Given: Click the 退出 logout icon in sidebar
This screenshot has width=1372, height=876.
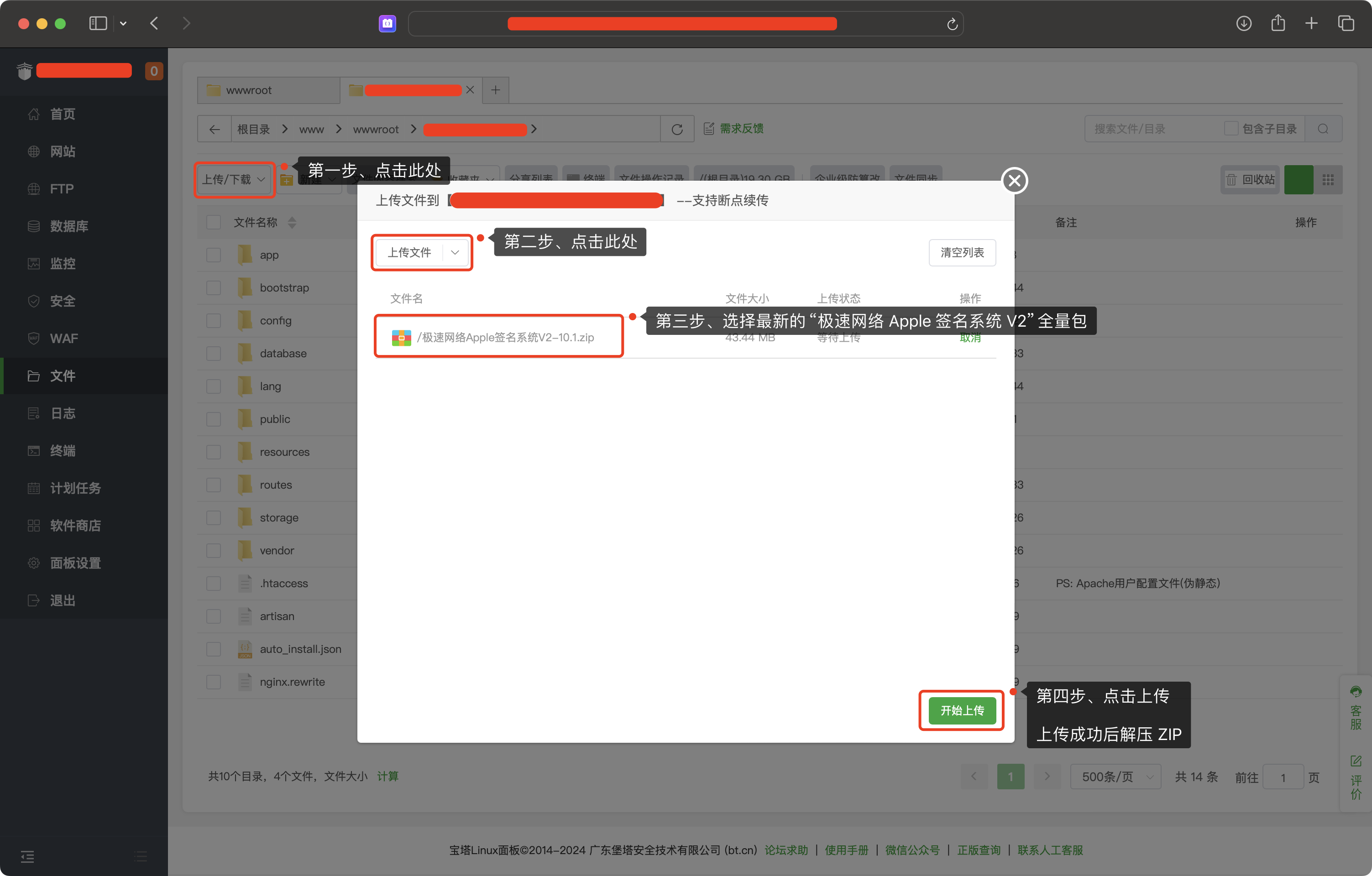Looking at the screenshot, I should pos(34,600).
